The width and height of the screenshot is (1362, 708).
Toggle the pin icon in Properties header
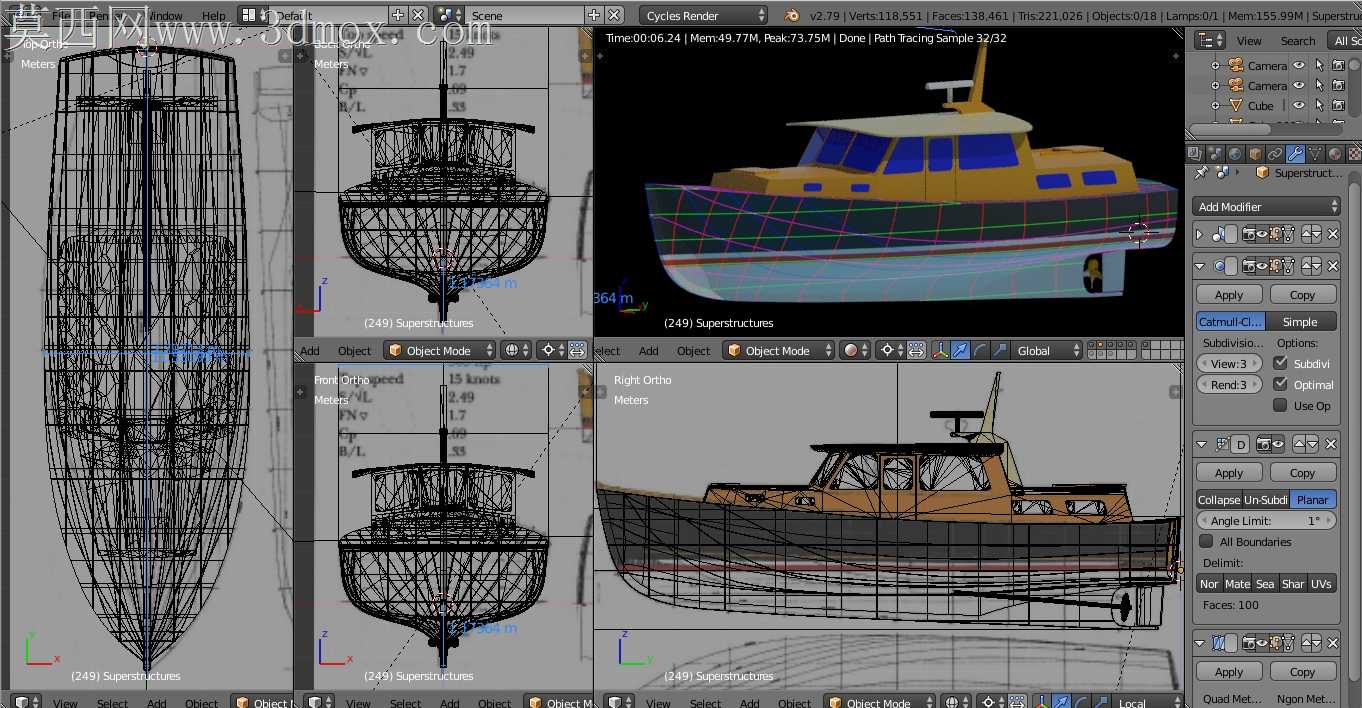[x=1201, y=173]
